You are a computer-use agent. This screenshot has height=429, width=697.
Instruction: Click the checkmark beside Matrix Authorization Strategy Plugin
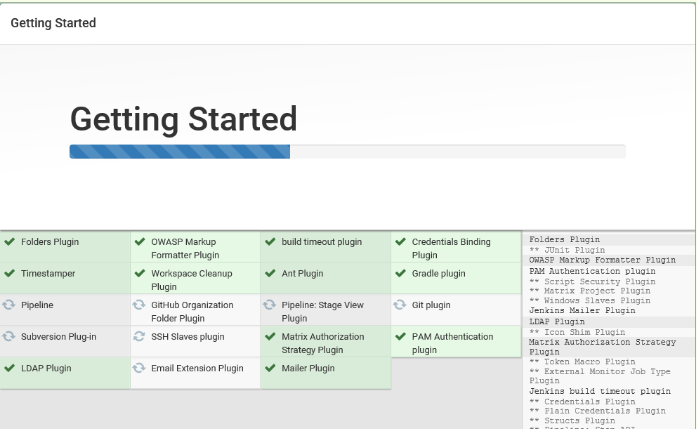(270, 337)
